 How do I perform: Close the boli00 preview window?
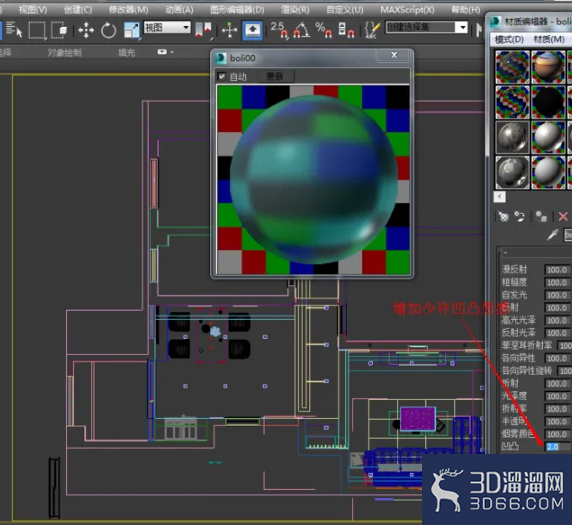[x=394, y=55]
